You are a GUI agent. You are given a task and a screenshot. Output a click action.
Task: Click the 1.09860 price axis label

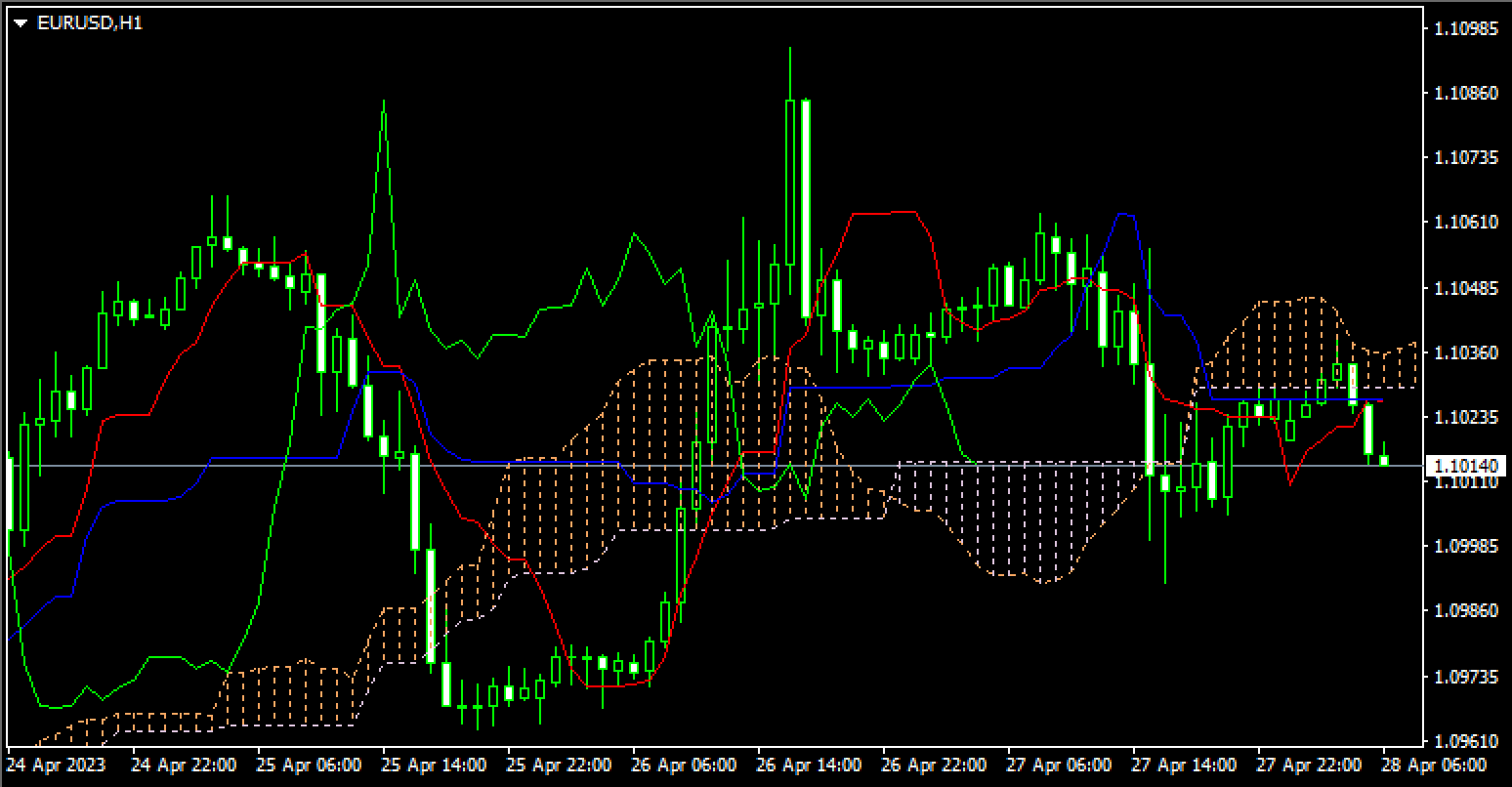click(x=1468, y=610)
